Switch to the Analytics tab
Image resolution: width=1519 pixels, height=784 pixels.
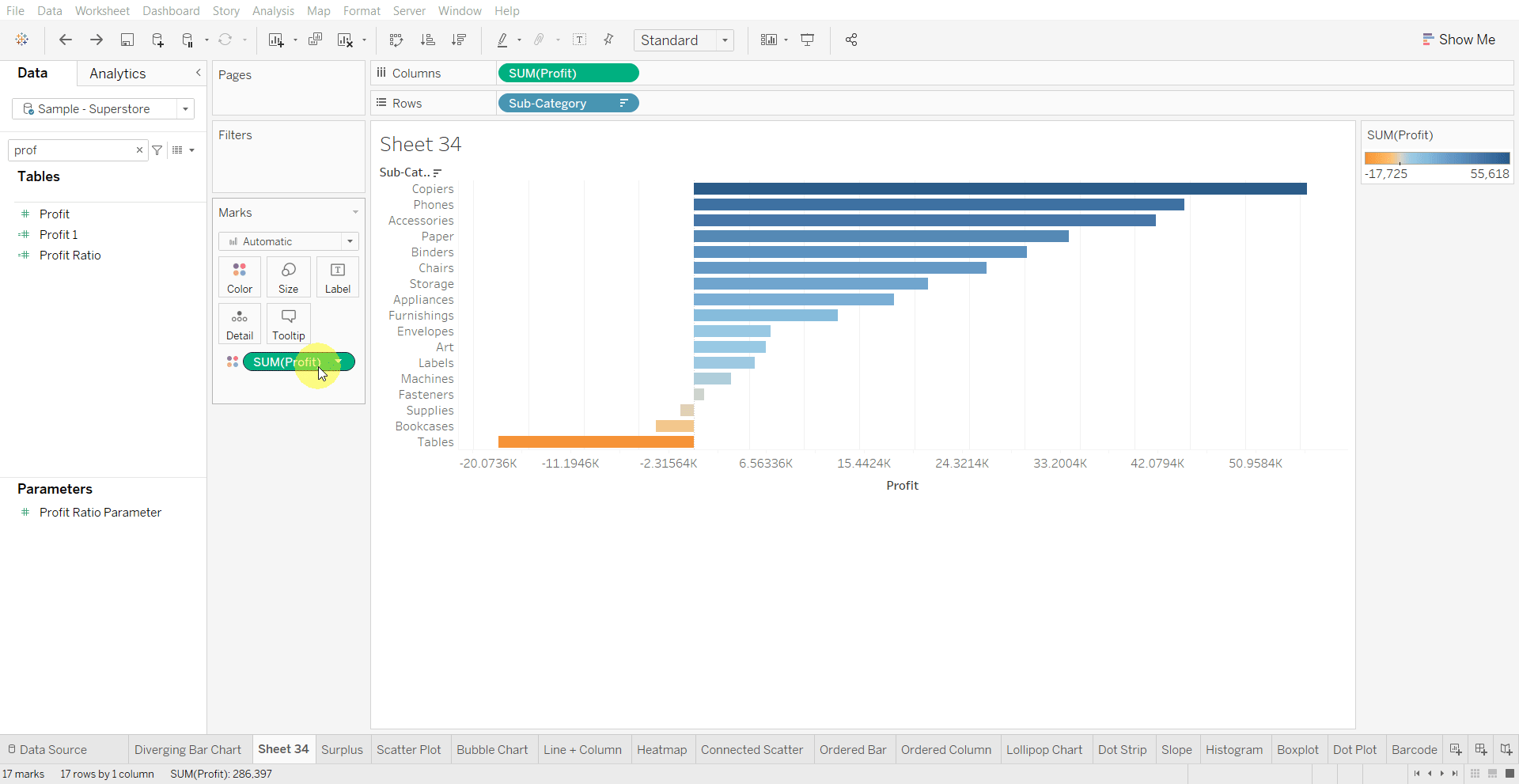point(117,73)
